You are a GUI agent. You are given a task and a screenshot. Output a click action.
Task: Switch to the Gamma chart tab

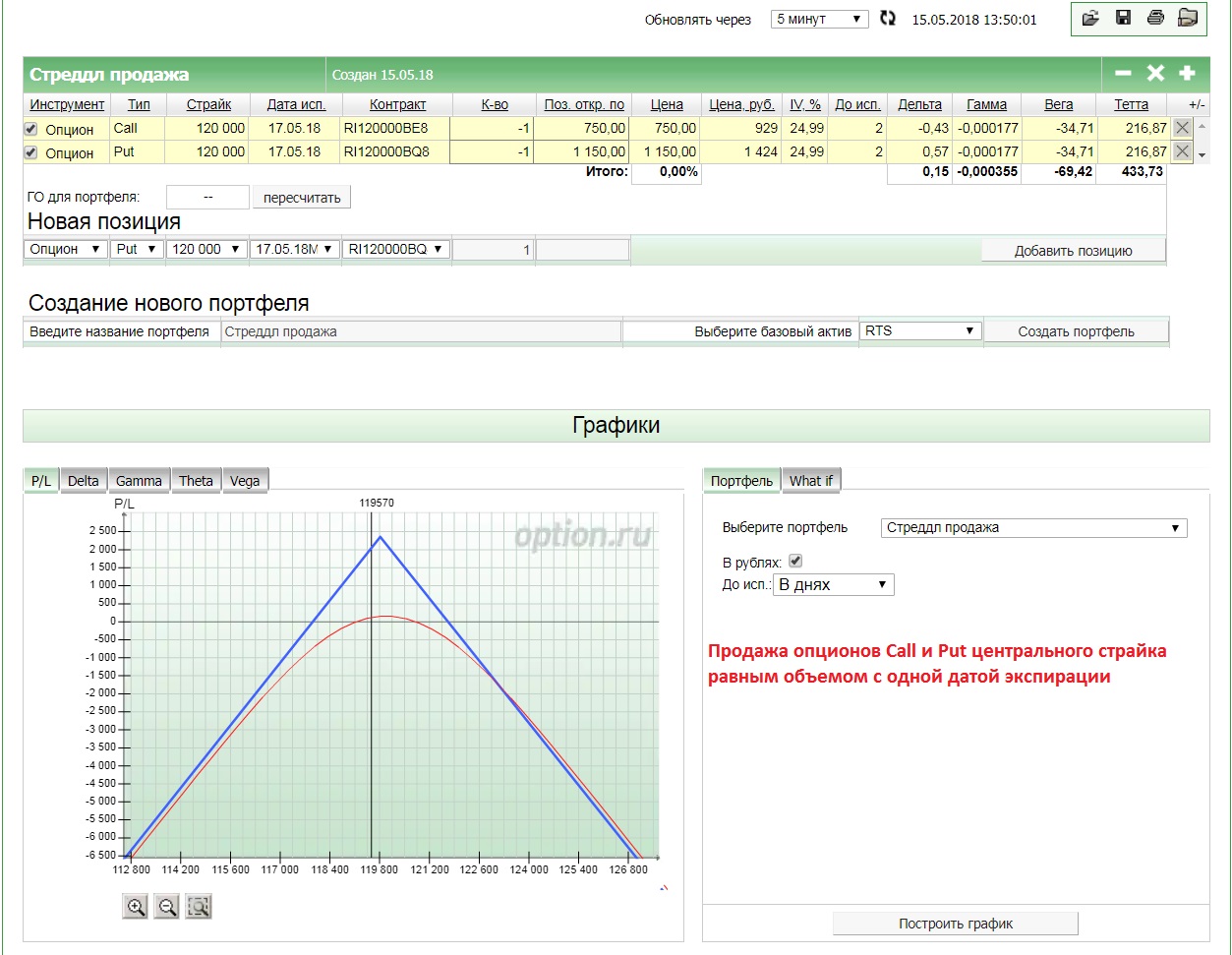139,481
